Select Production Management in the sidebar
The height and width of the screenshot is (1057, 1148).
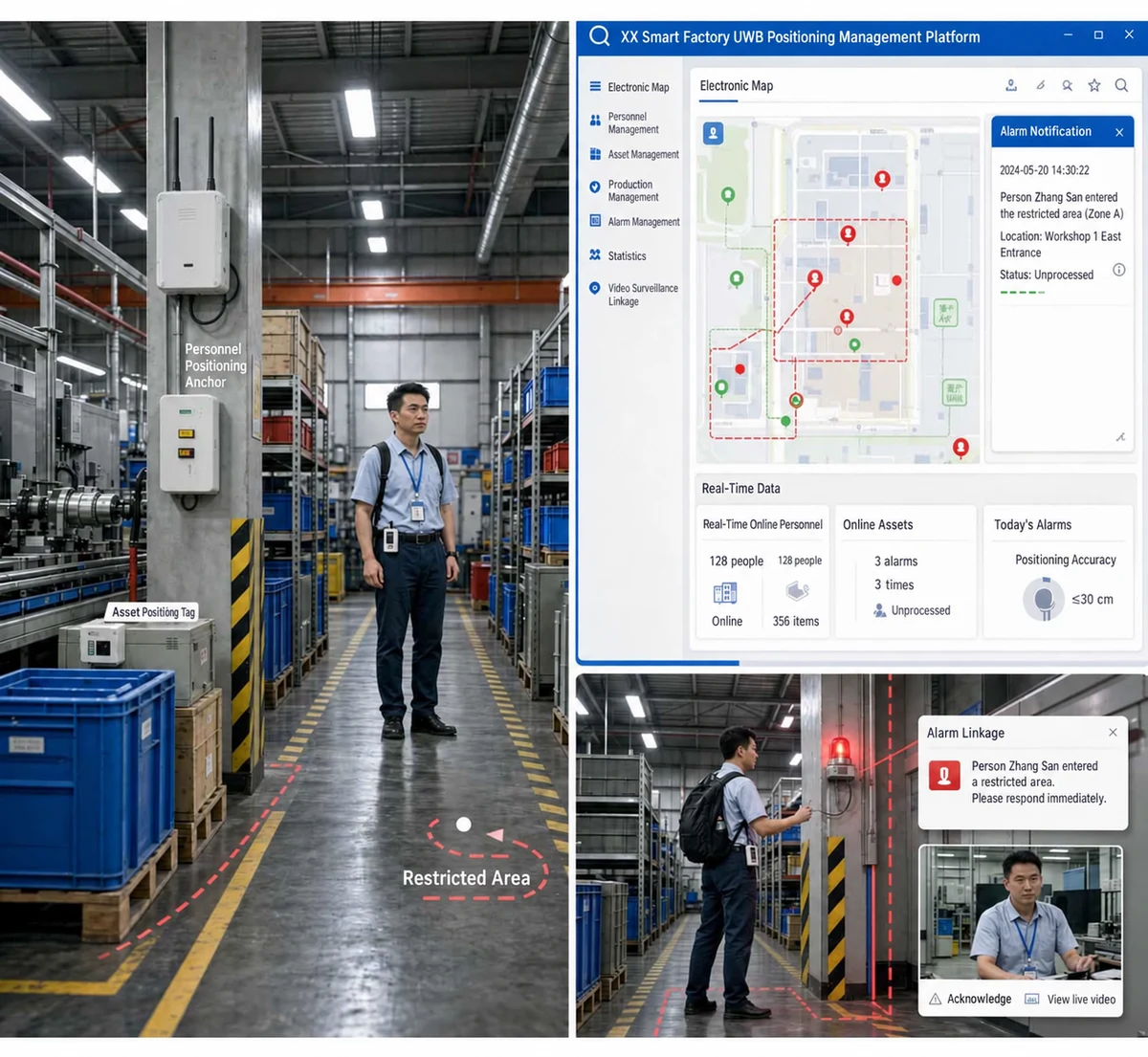624,190
